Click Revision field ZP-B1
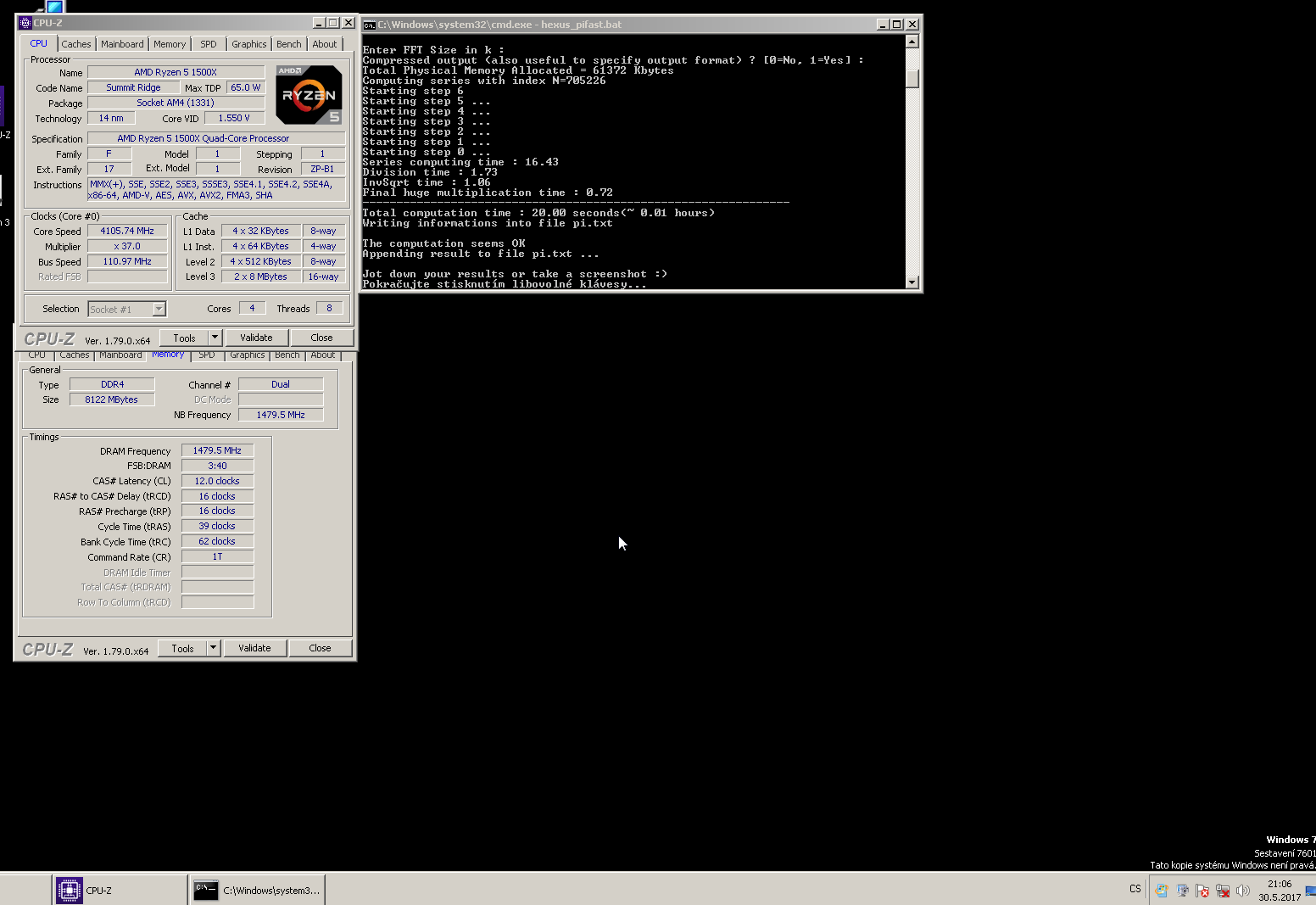Image resolution: width=1316 pixels, height=905 pixels. coord(322,169)
